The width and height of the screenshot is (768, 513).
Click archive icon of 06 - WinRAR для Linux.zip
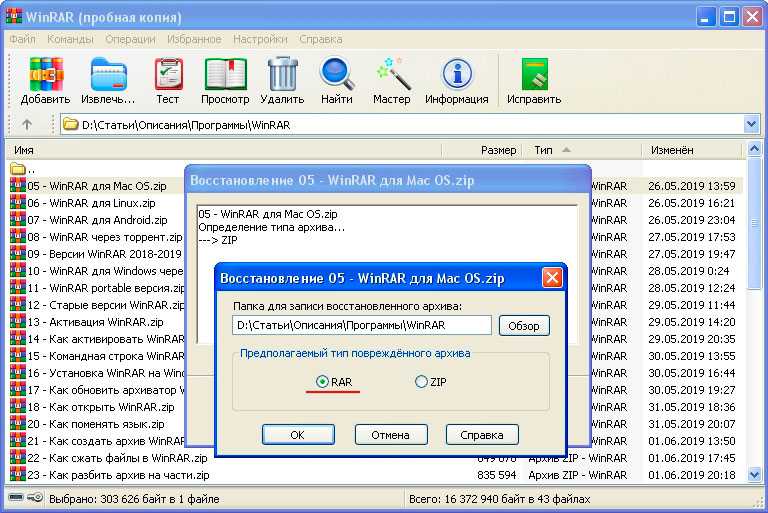tap(18, 203)
